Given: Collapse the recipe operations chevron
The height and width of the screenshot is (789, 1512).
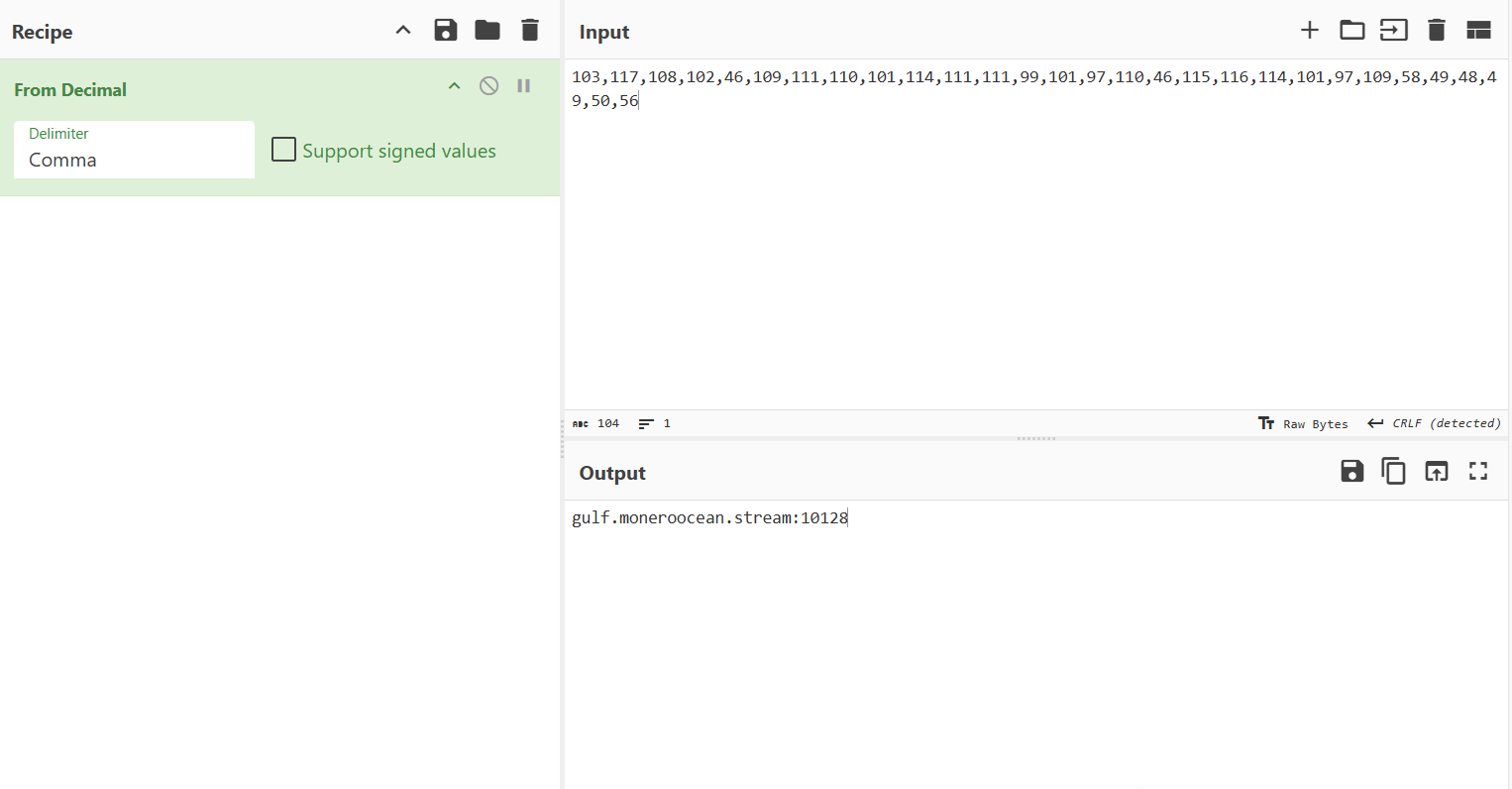Looking at the screenshot, I should [x=403, y=30].
